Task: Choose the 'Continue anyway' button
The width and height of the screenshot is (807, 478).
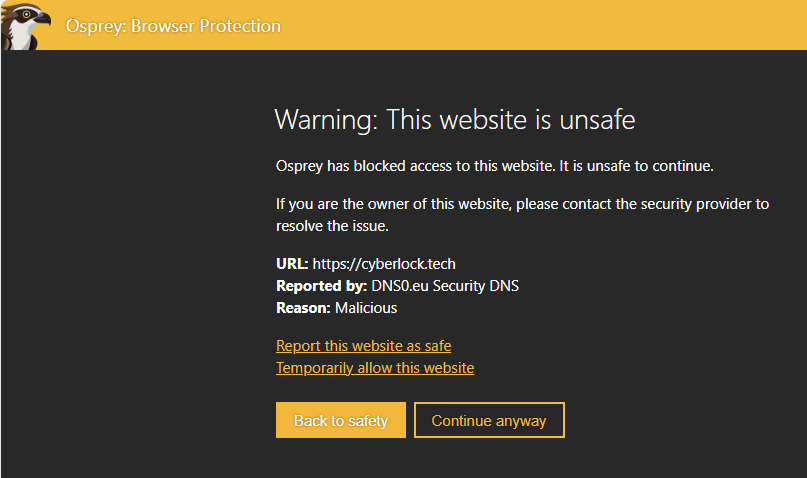Action: point(489,420)
